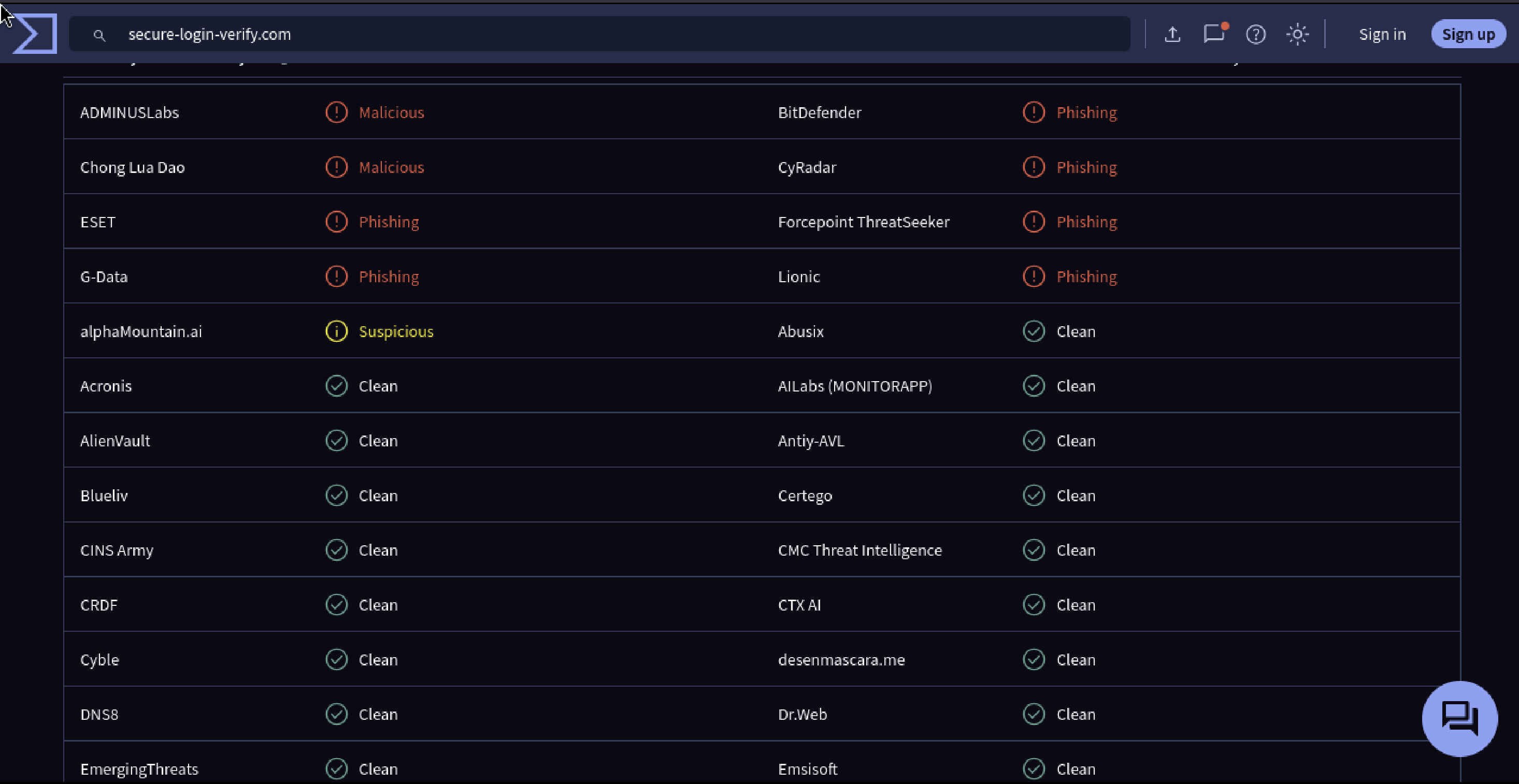Click the CMC Threat Intelligence clean checkmark
Image resolution: width=1519 pixels, height=784 pixels.
click(x=1034, y=550)
